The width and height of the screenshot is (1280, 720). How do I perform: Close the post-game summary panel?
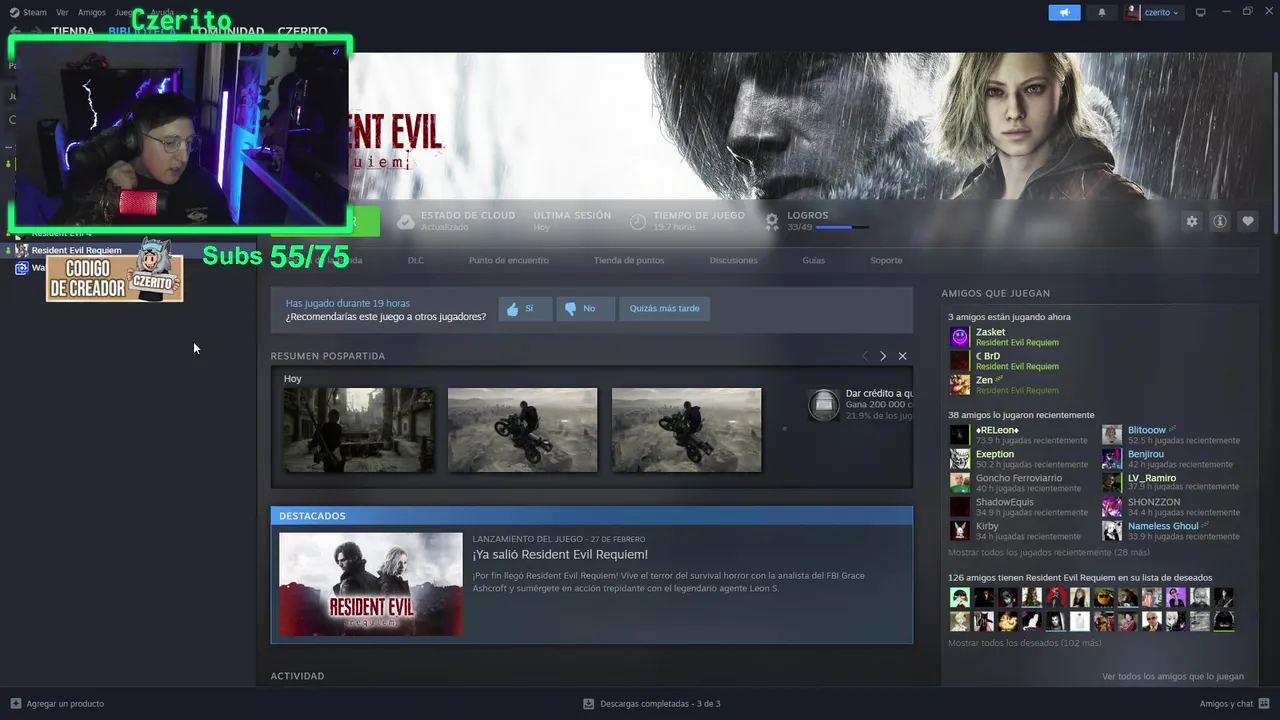coord(902,356)
